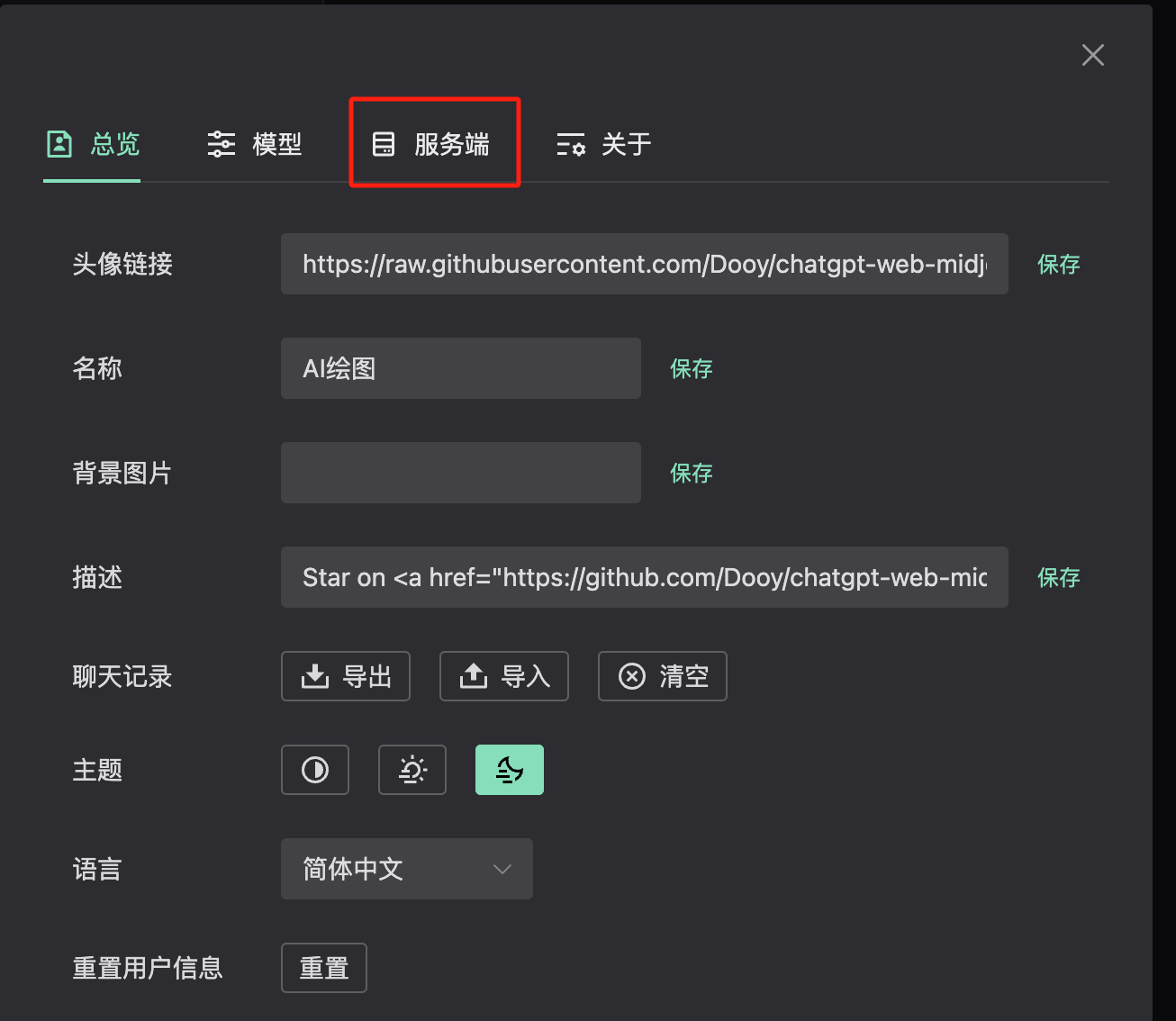Clear chat records with the 清空 button
Viewport: 1176px width, 1021px height.
663,676
